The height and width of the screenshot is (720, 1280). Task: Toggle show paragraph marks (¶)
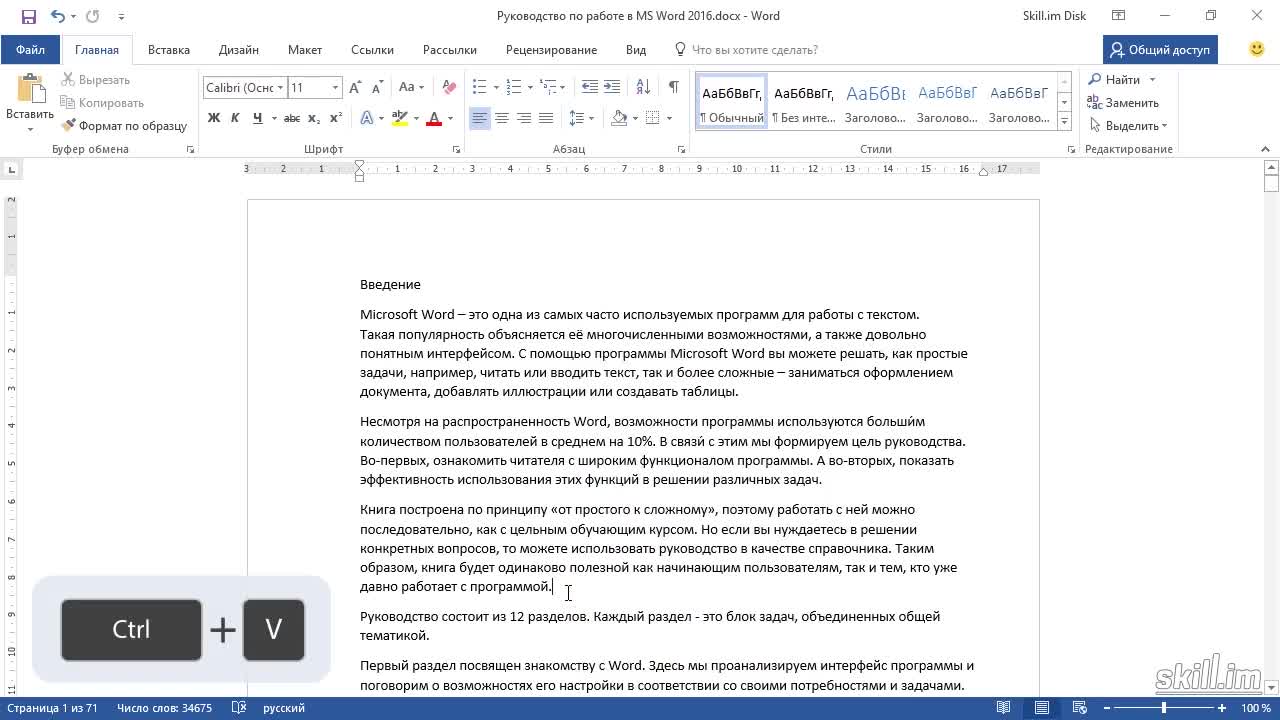(x=674, y=88)
